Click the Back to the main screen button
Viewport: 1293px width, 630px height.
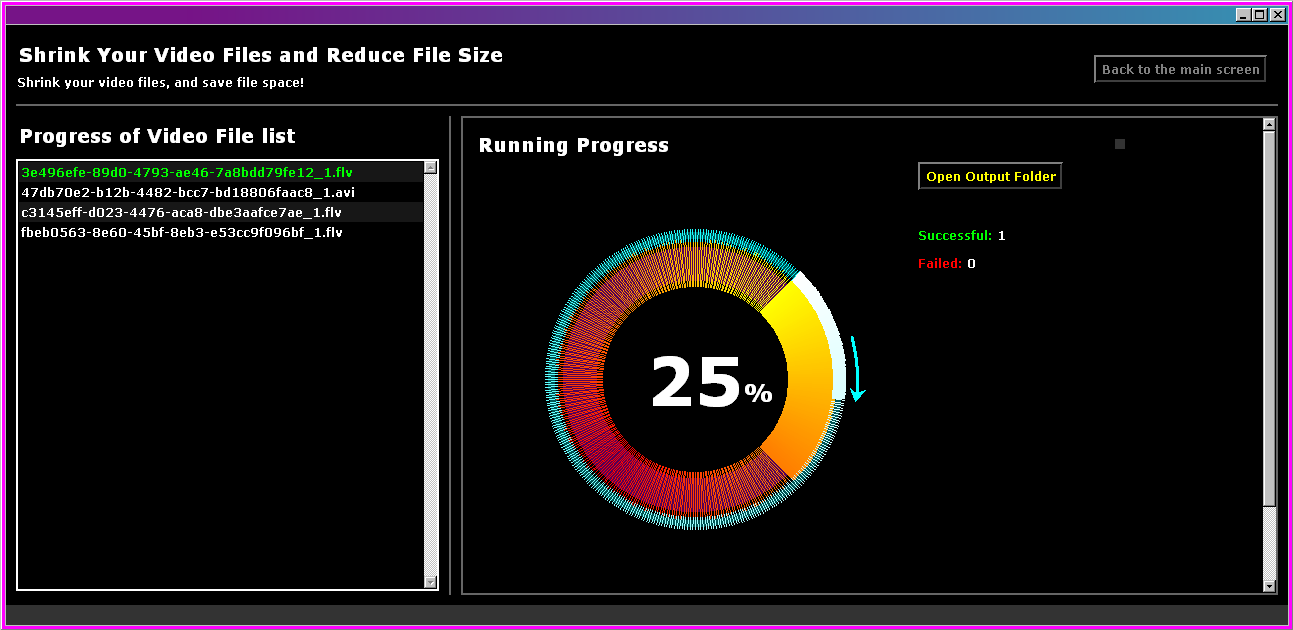1180,69
